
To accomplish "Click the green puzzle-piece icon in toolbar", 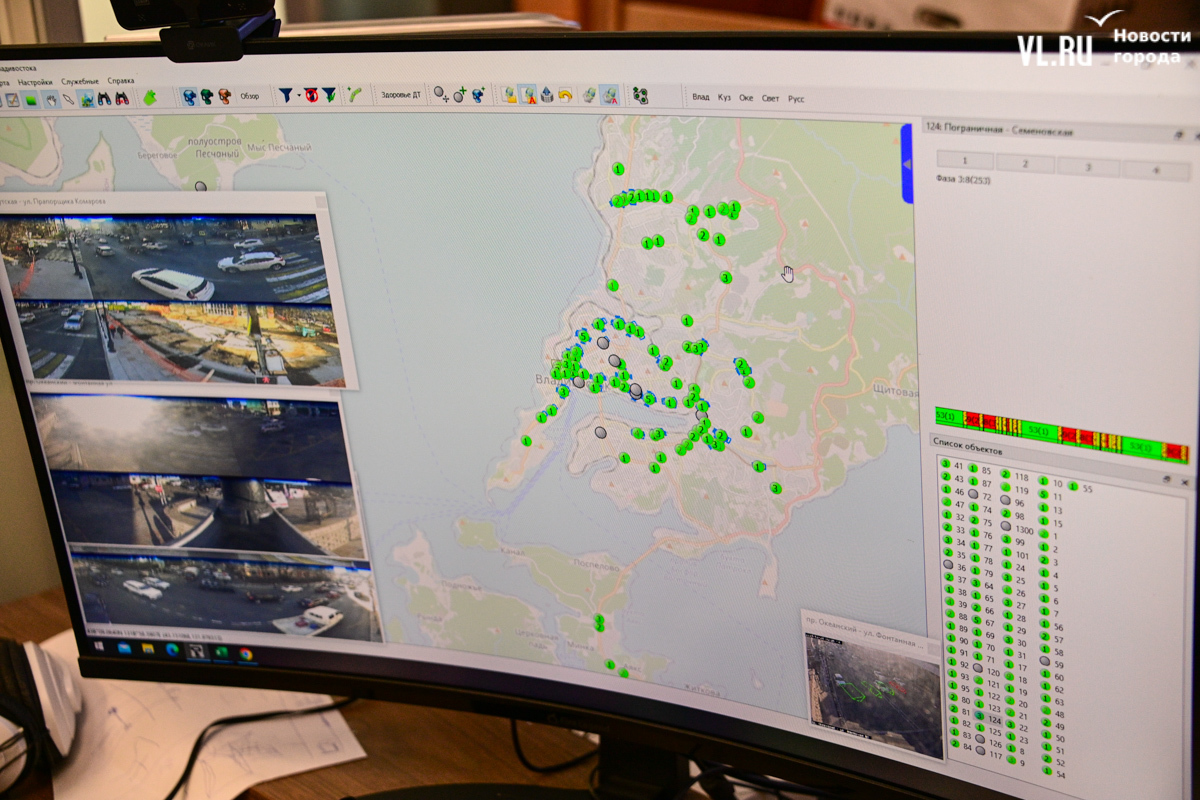I will [x=149, y=97].
